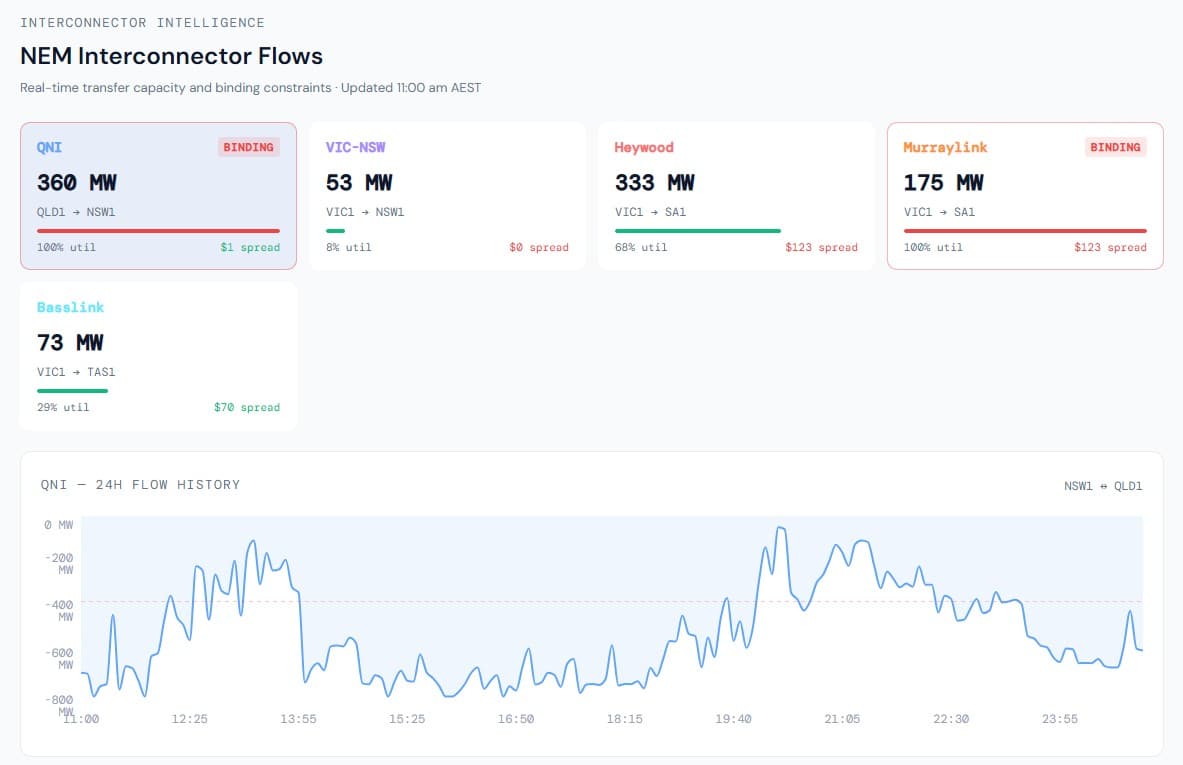Open the VIC-NSW interconnector card
Image resolution: width=1183 pixels, height=765 pixels.
click(447, 196)
